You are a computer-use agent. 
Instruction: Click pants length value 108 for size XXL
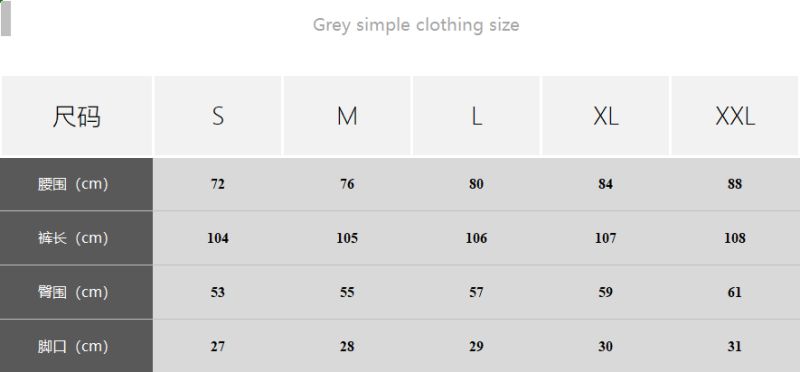(735, 238)
